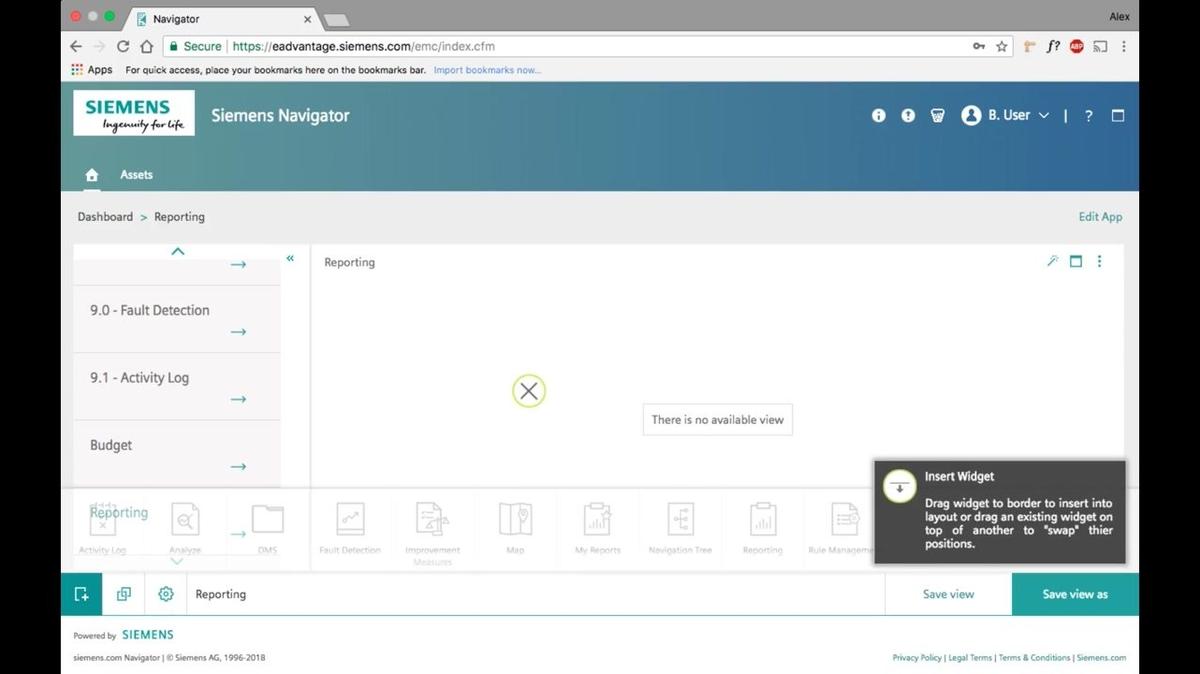Select the Fault Detection widget icon
The width and height of the screenshot is (1200, 674).
click(x=350, y=520)
